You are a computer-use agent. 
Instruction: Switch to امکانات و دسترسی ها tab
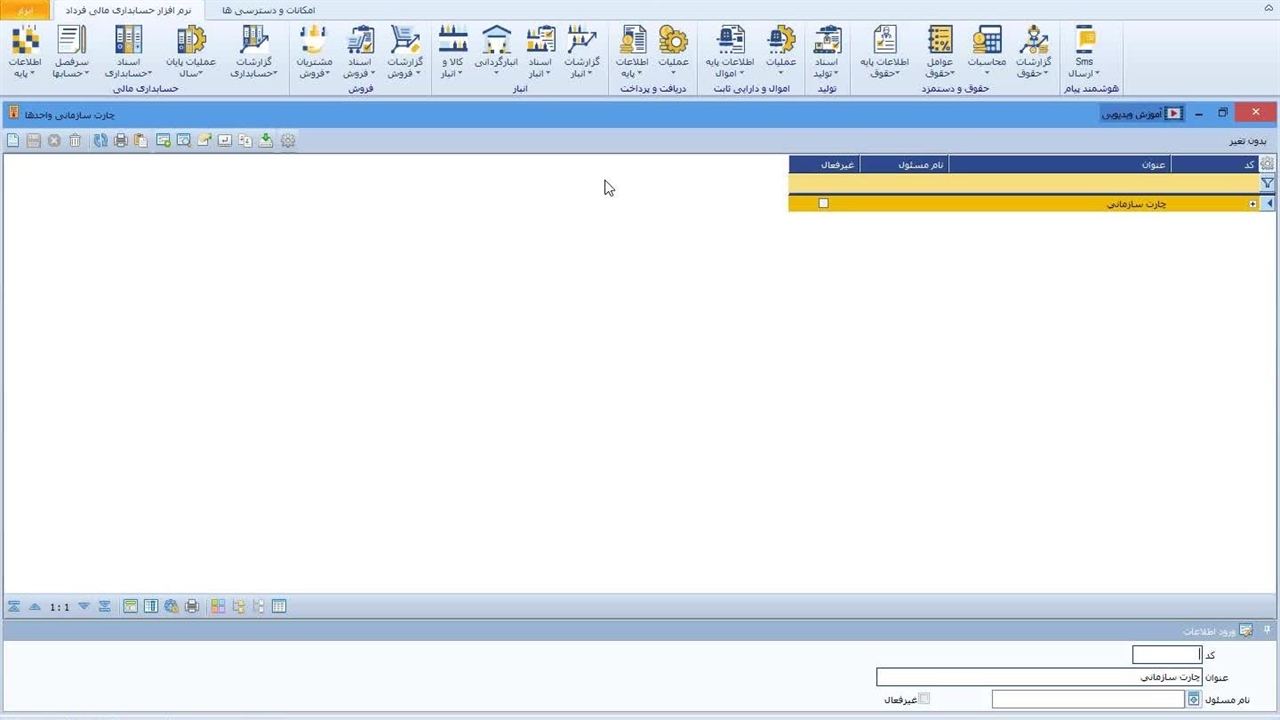coord(268,10)
